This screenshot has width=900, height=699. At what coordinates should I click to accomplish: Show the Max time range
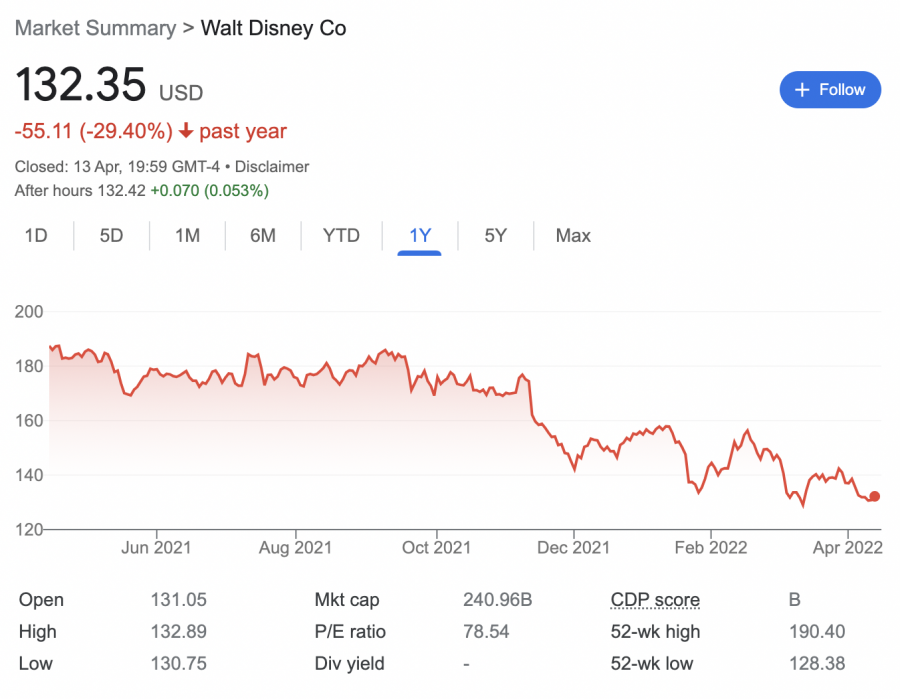pyautogui.click(x=573, y=236)
